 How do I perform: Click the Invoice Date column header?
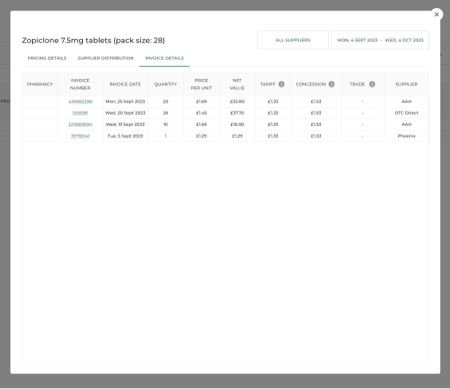click(x=125, y=84)
